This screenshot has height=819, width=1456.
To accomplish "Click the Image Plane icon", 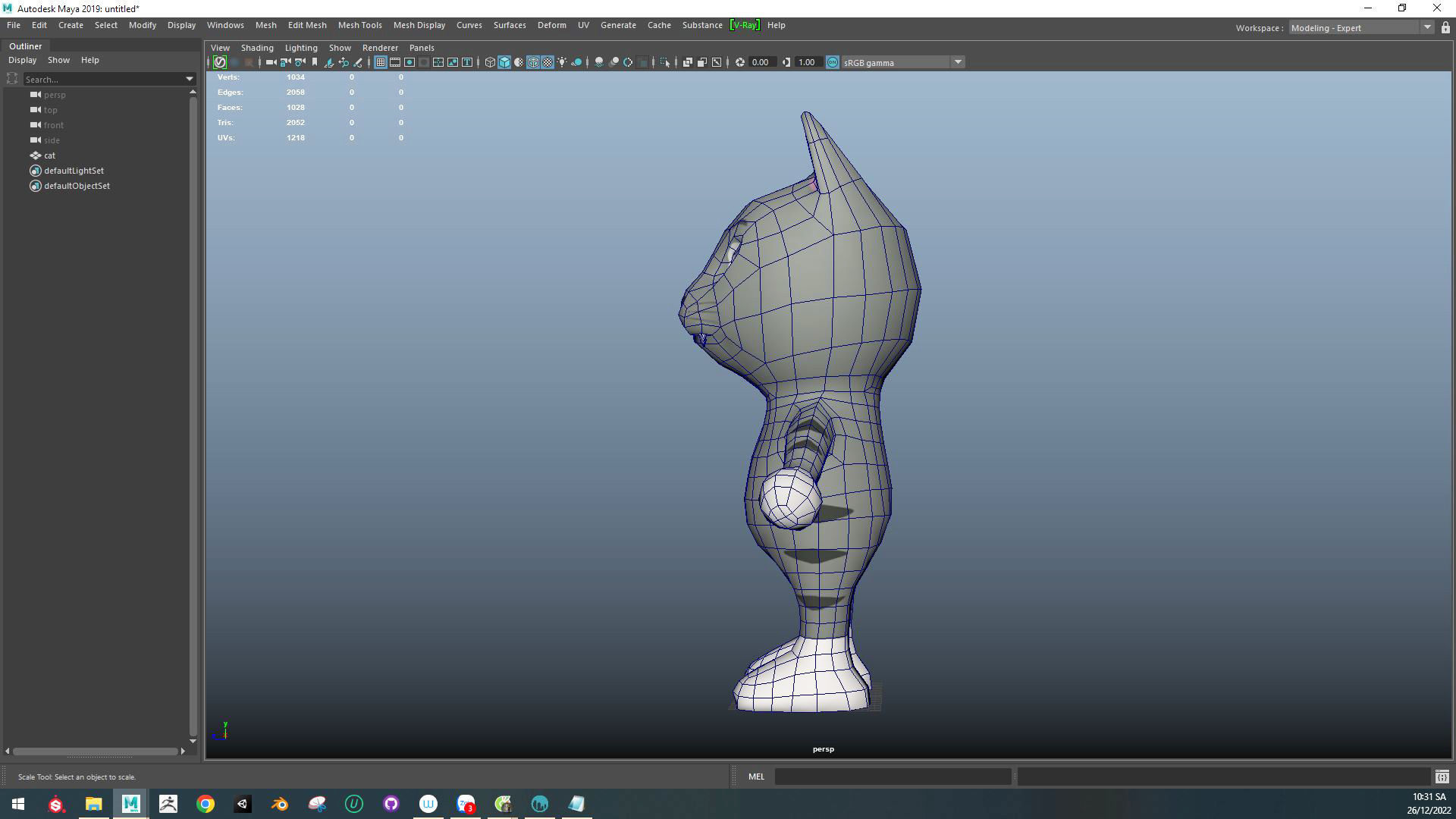I will [x=329, y=62].
